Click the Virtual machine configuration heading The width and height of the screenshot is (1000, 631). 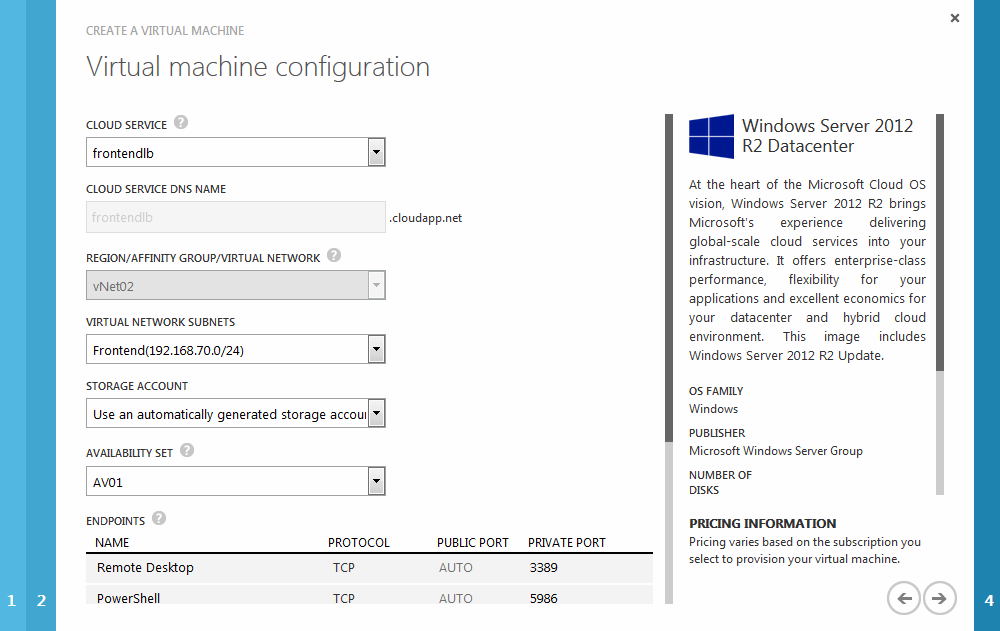pyautogui.click(x=258, y=67)
